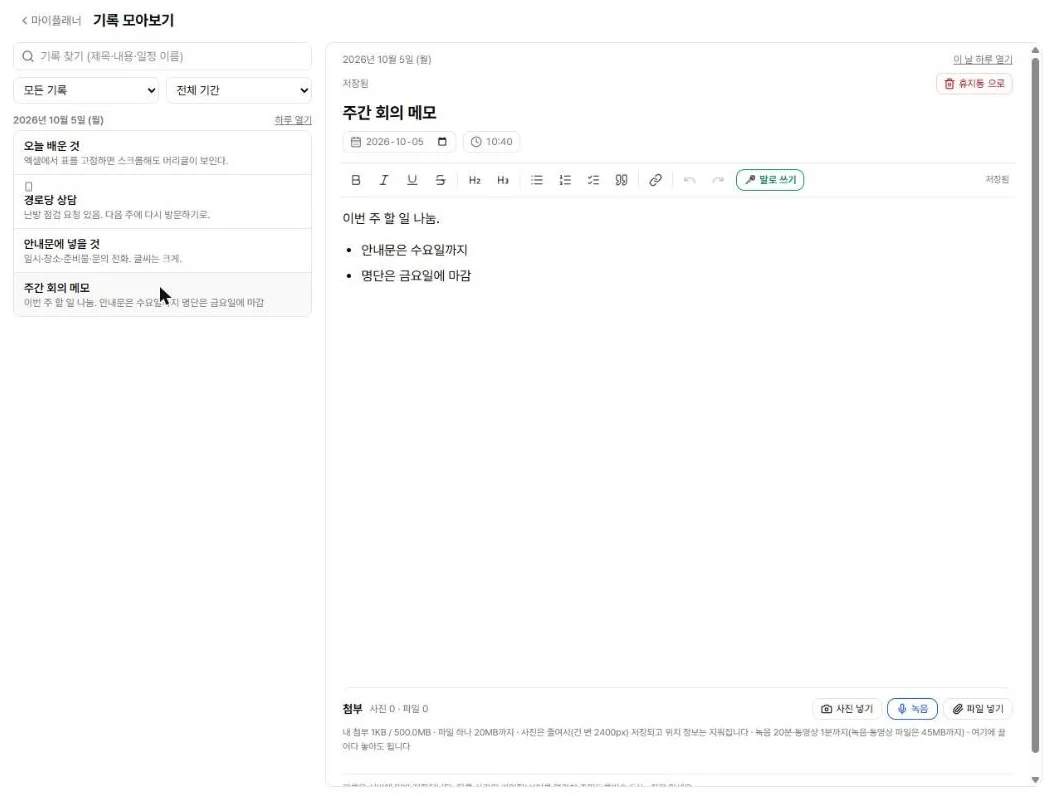This screenshot has width=1050, height=795.
Task: Open the 하루 열기 link in the list
Action: point(293,120)
